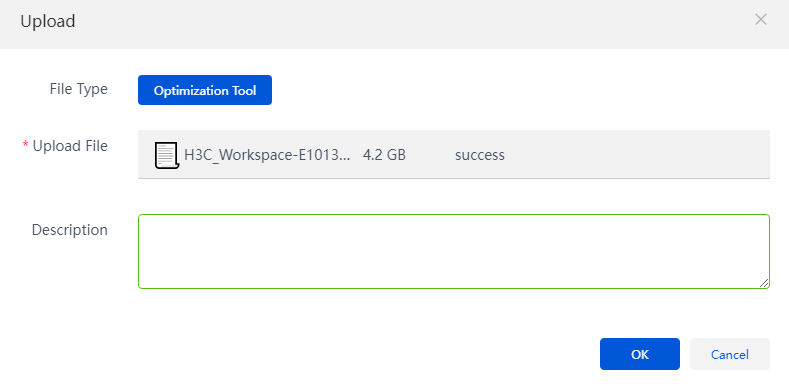Click the document icon beside the uploaded file
789x387 pixels.
pos(167,156)
